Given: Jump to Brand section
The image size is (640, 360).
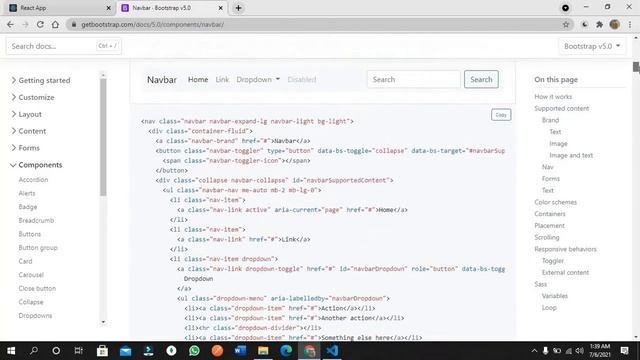Looking at the screenshot, I should pos(550,120).
